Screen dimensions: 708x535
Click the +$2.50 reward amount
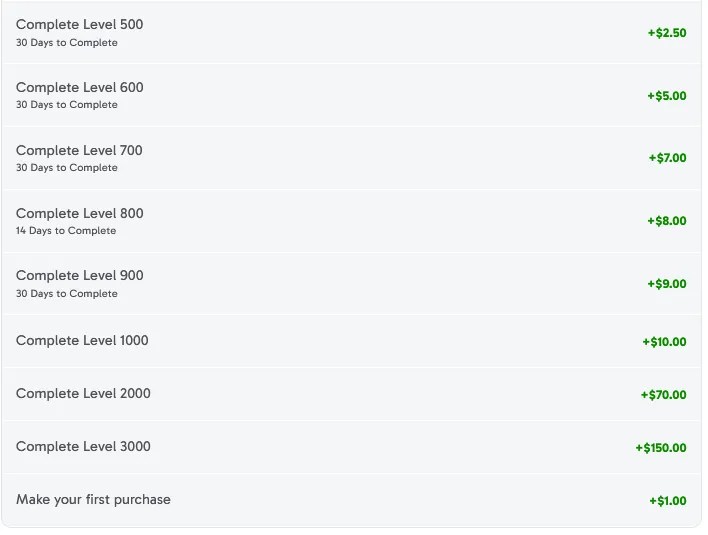[x=666, y=33]
